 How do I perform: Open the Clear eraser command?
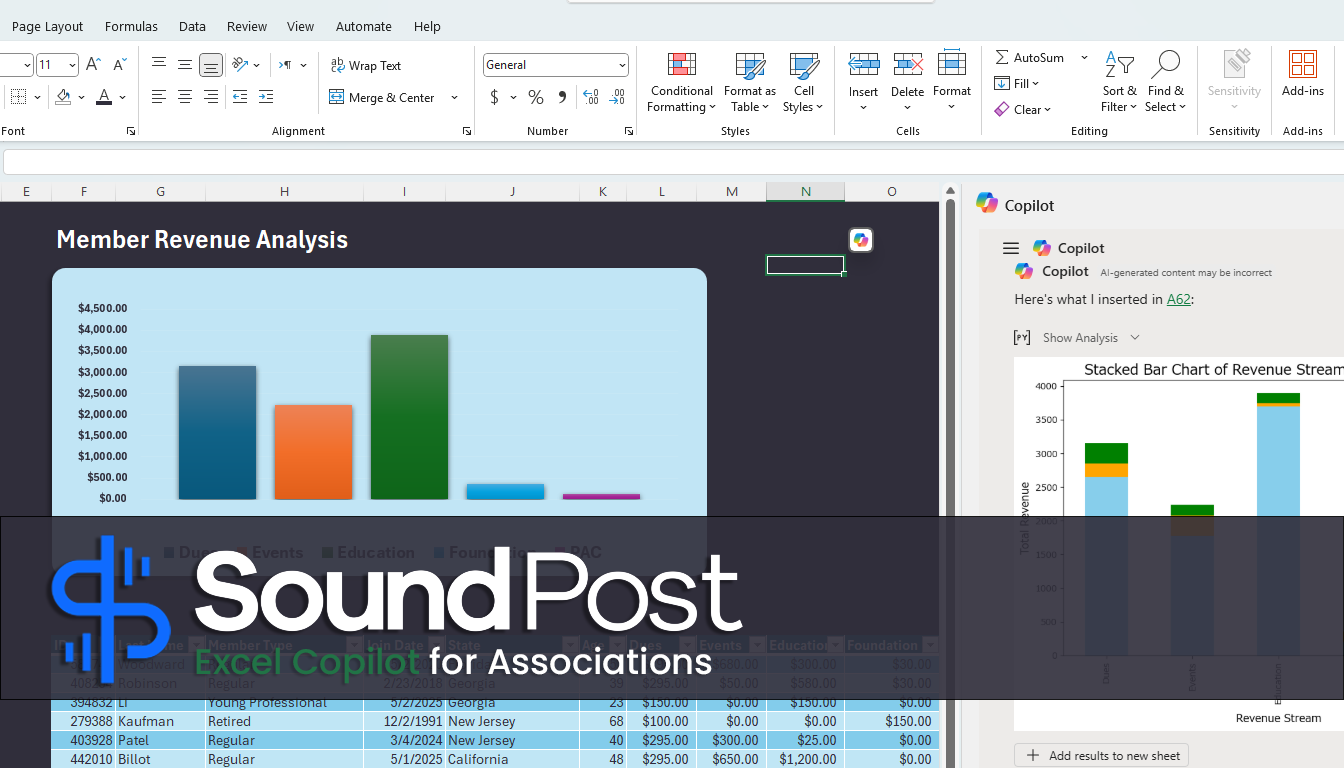[1023, 109]
